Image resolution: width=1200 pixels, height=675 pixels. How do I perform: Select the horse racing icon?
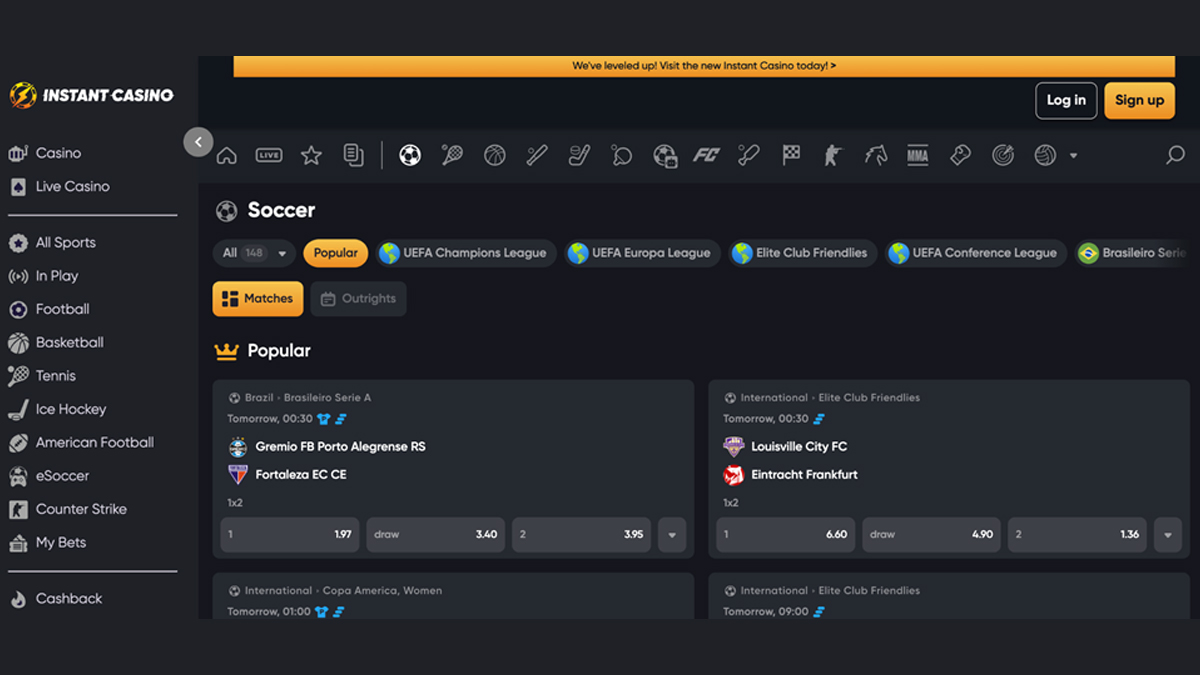point(876,155)
